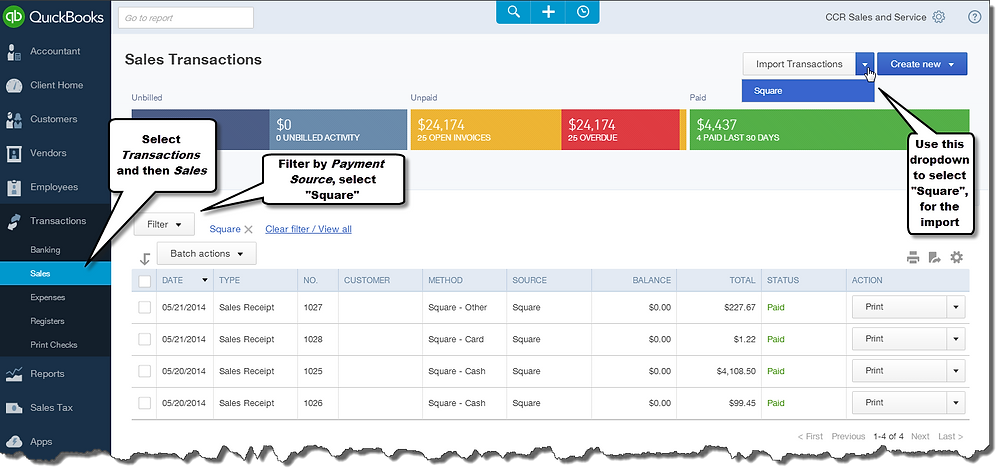This screenshot has width=1000, height=476.
Task: Open the Filter dropdown
Action: 165,225
